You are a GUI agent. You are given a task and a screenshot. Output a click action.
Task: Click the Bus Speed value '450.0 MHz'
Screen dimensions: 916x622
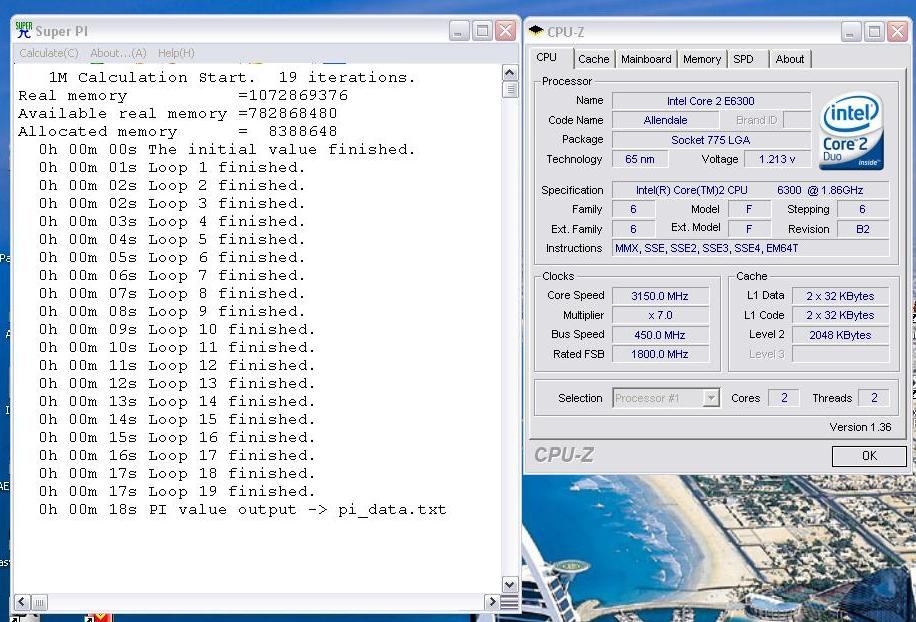[x=660, y=335]
